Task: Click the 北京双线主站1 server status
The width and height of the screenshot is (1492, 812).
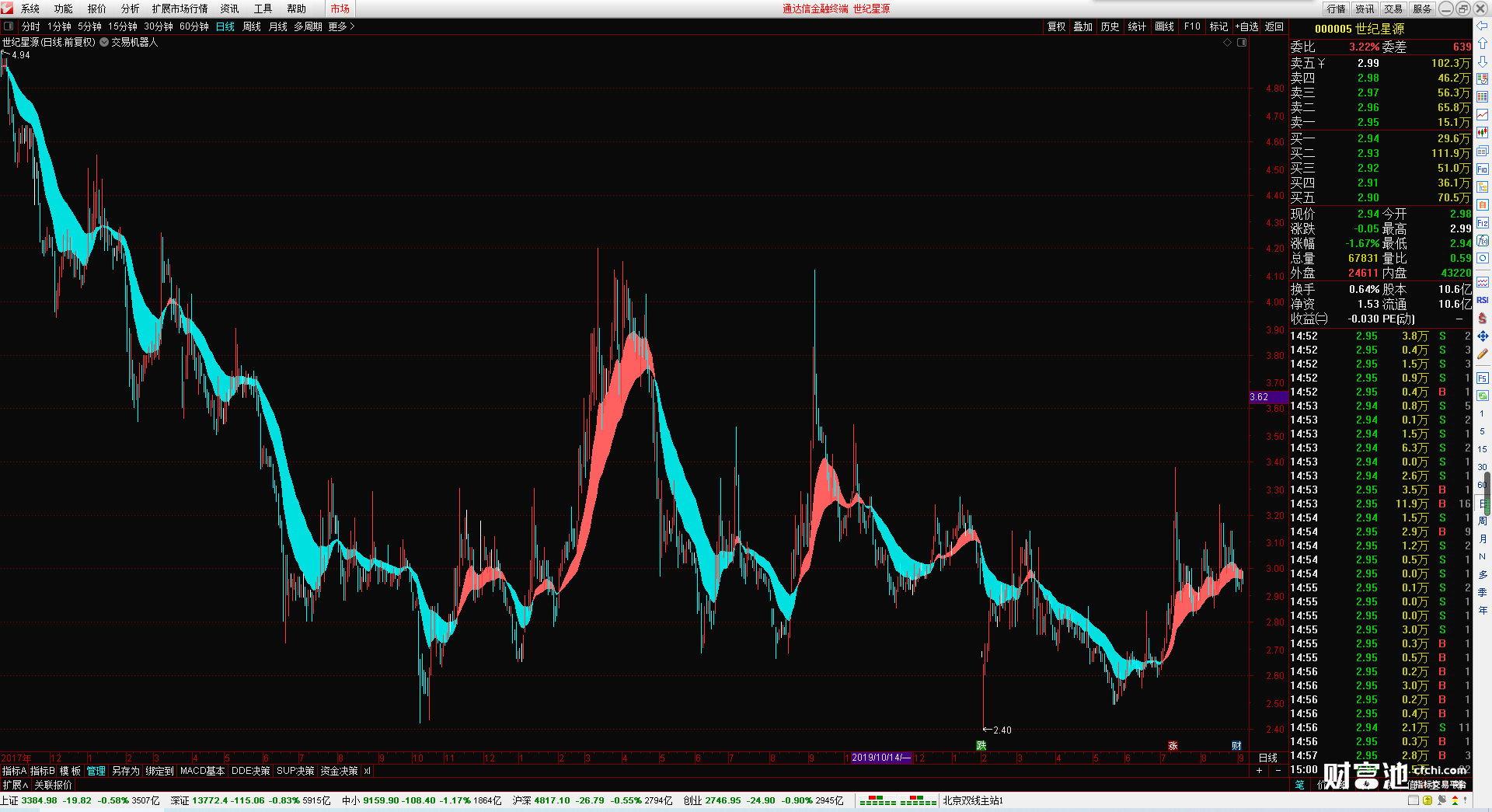Action: pos(974,800)
